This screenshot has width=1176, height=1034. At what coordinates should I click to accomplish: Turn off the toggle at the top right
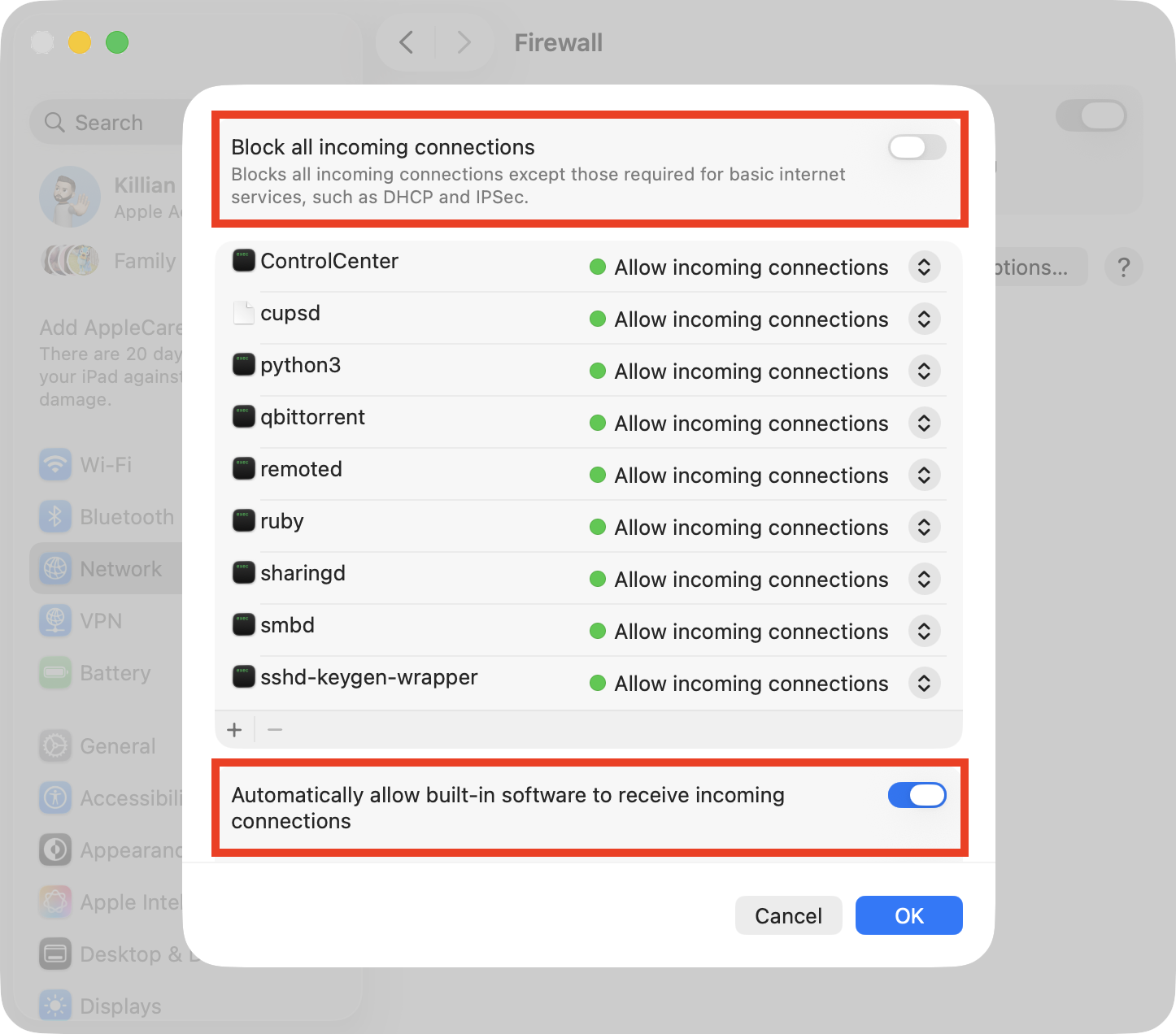click(x=1091, y=116)
